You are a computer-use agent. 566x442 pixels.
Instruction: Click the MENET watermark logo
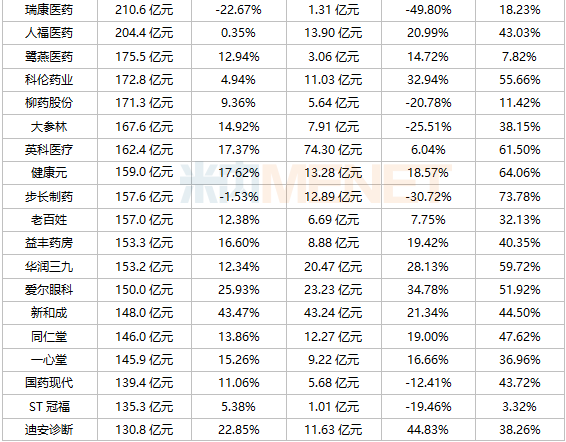click(316, 183)
